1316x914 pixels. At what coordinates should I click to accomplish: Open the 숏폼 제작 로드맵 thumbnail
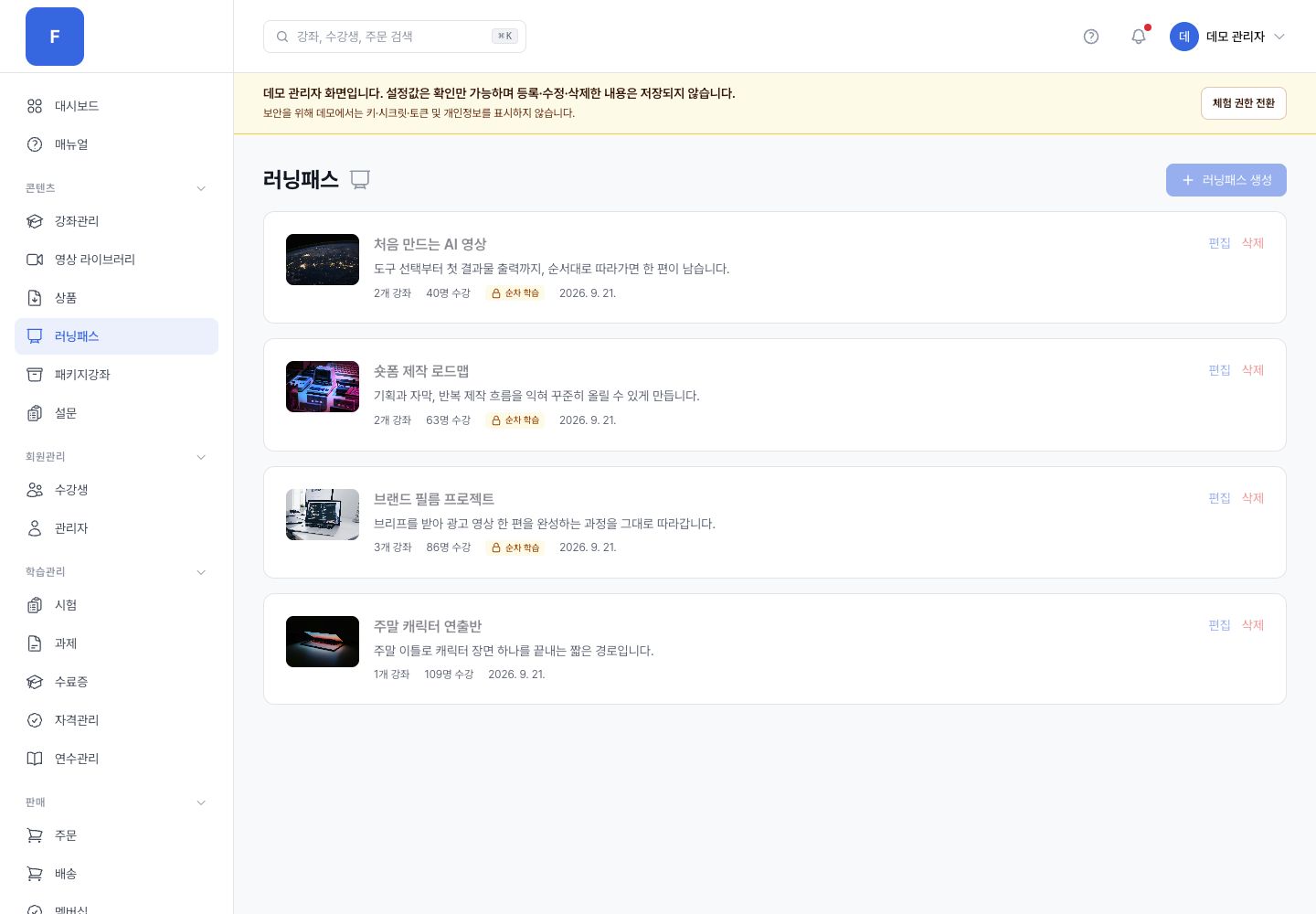click(323, 387)
